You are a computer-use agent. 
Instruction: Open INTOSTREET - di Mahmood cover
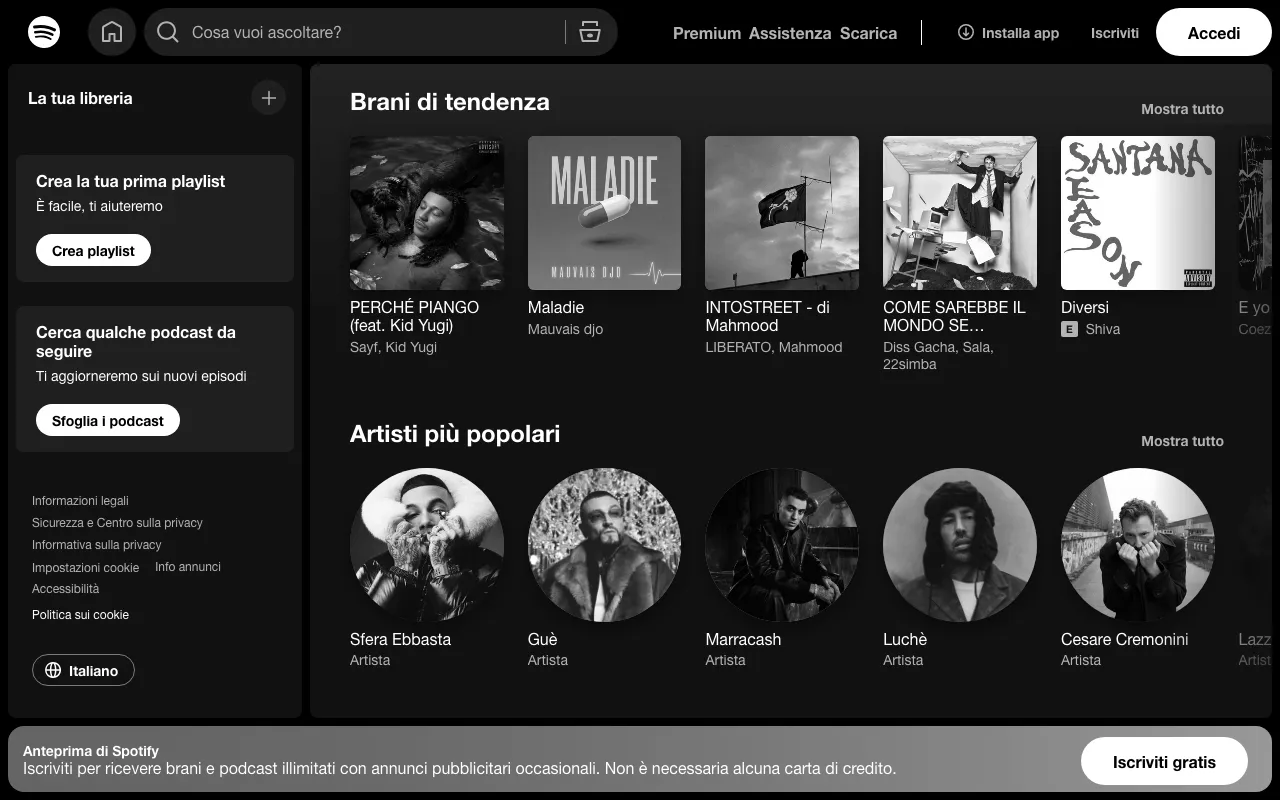tap(782, 213)
